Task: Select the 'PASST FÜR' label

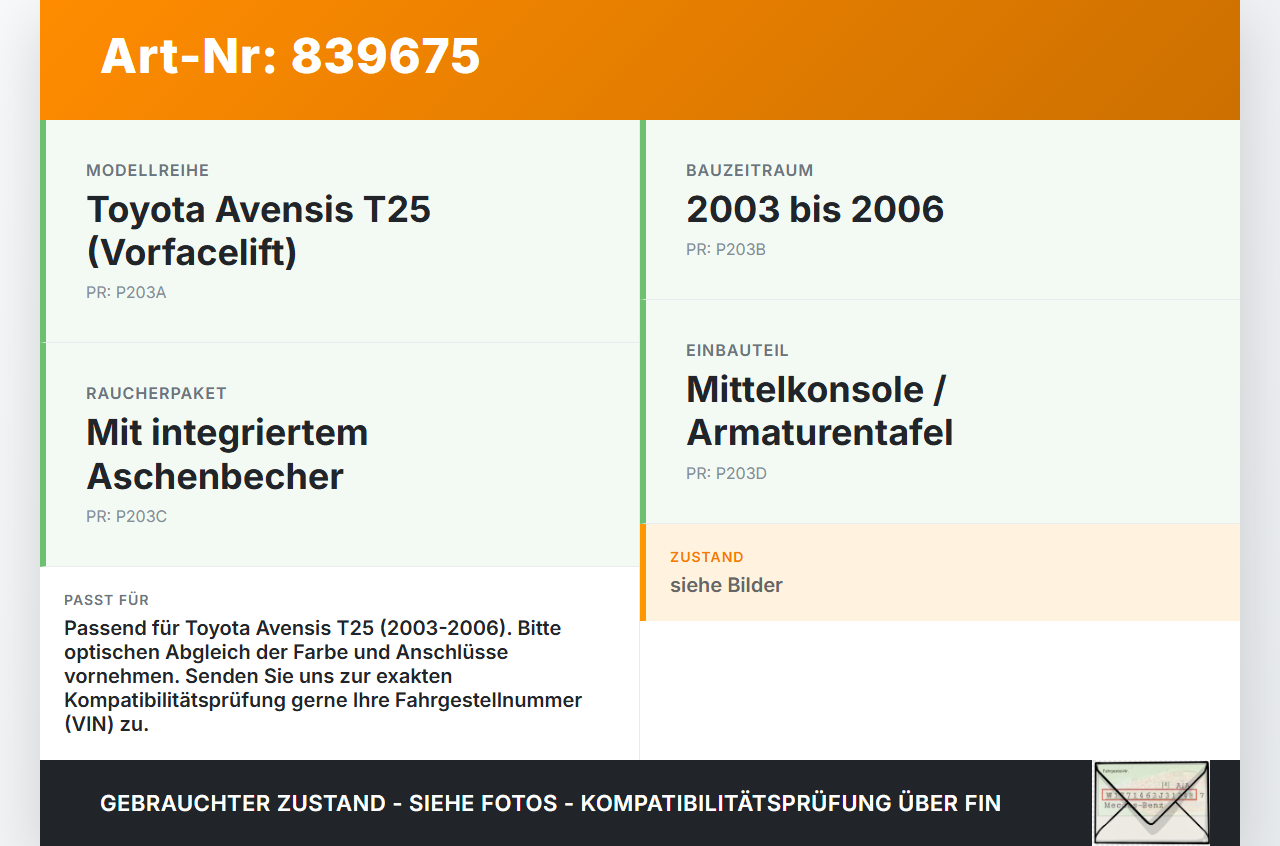Action: point(106,600)
